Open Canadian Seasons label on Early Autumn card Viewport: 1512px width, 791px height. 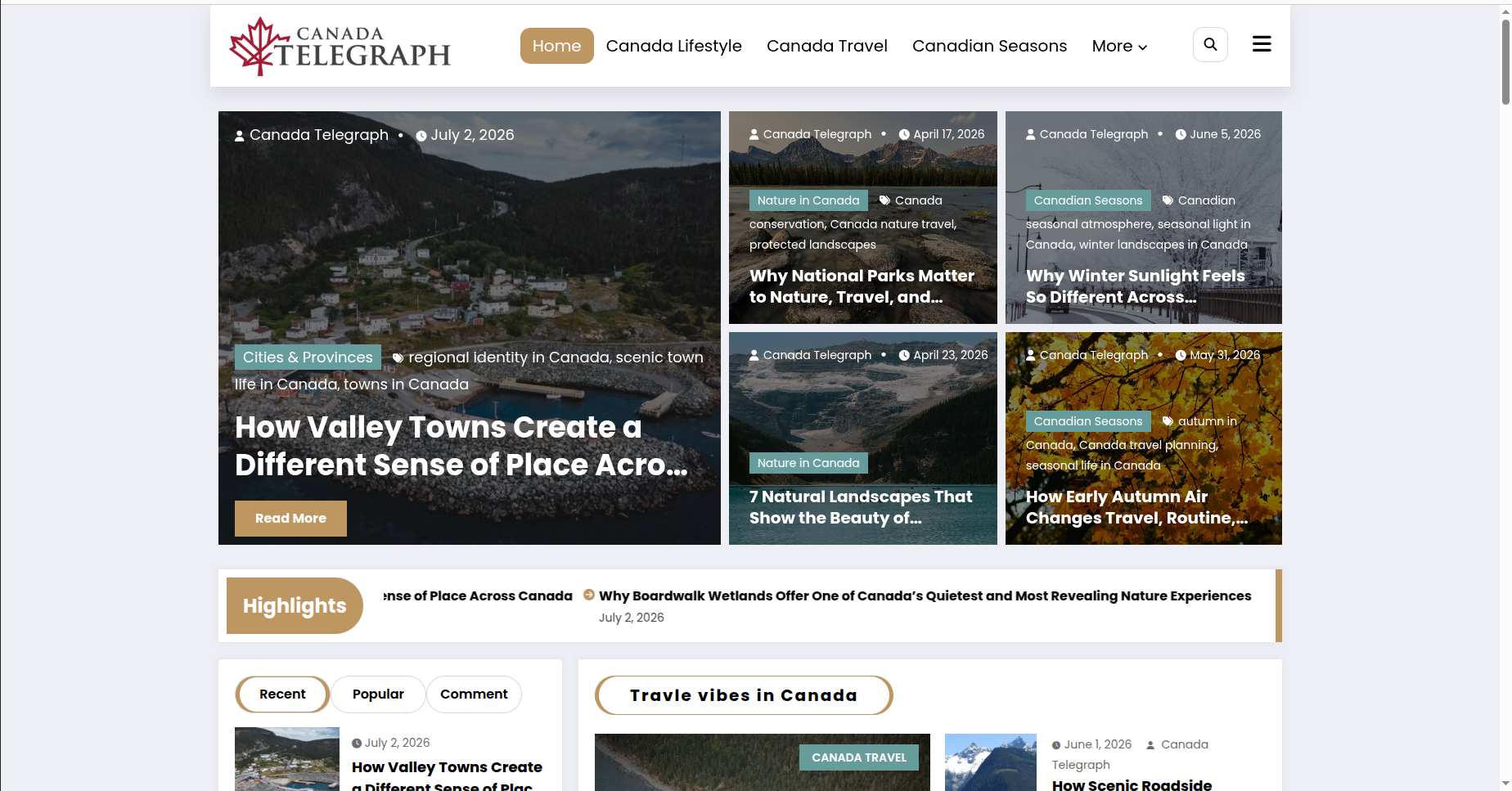(x=1088, y=421)
